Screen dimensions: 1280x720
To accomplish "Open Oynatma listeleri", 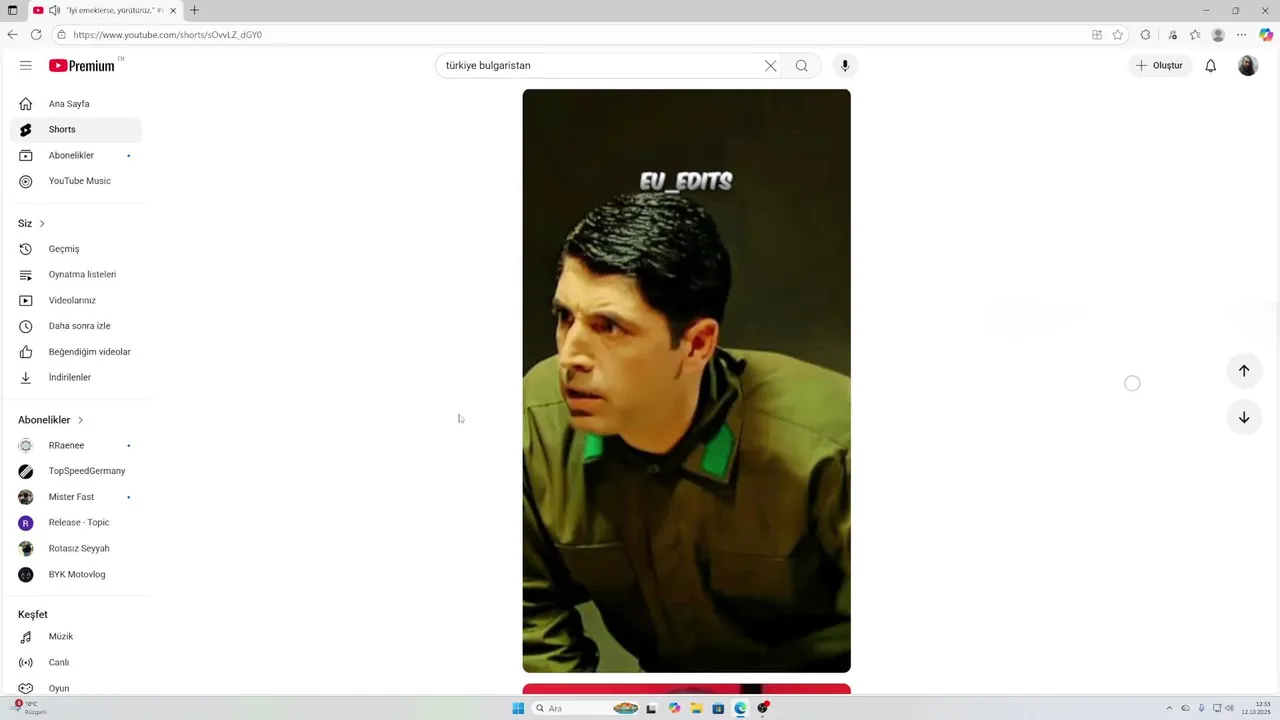I will 76,275.
